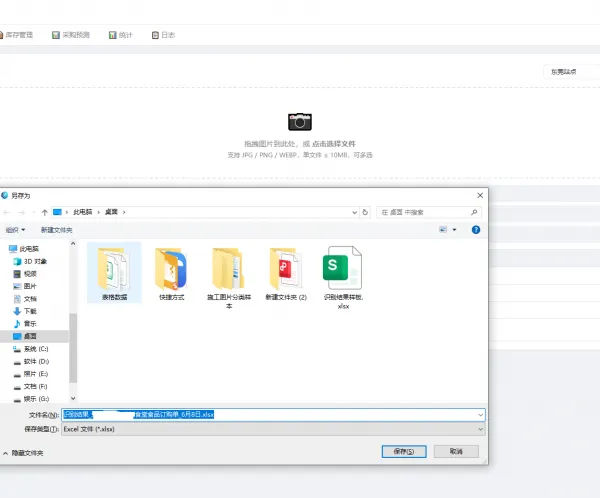Select 下载 in the navigation tree

click(30, 311)
